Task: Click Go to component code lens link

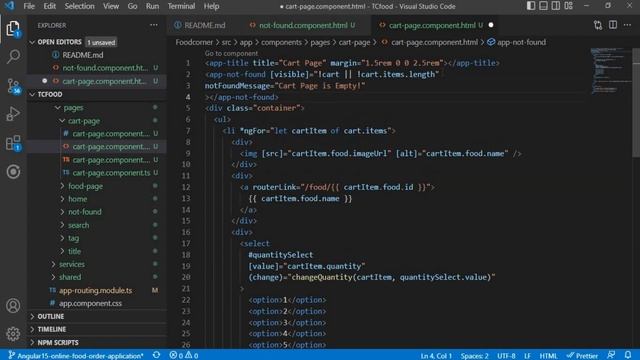Action: pos(231,53)
